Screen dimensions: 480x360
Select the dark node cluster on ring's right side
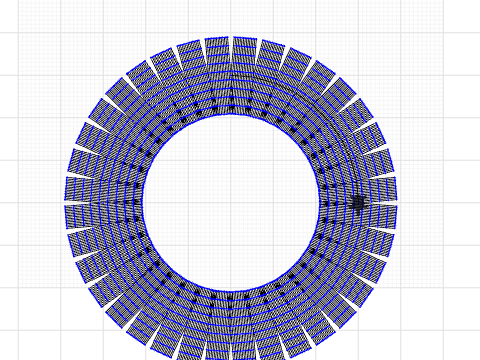coord(359,202)
